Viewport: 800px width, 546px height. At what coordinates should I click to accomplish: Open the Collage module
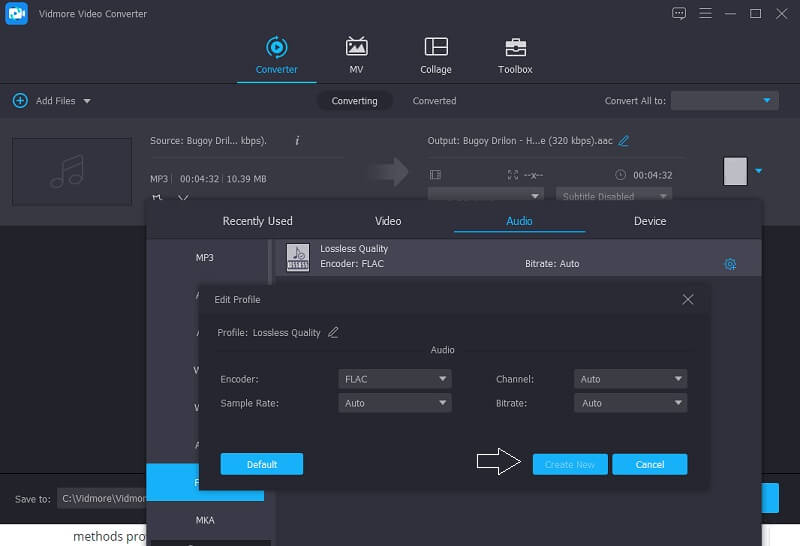(435, 48)
